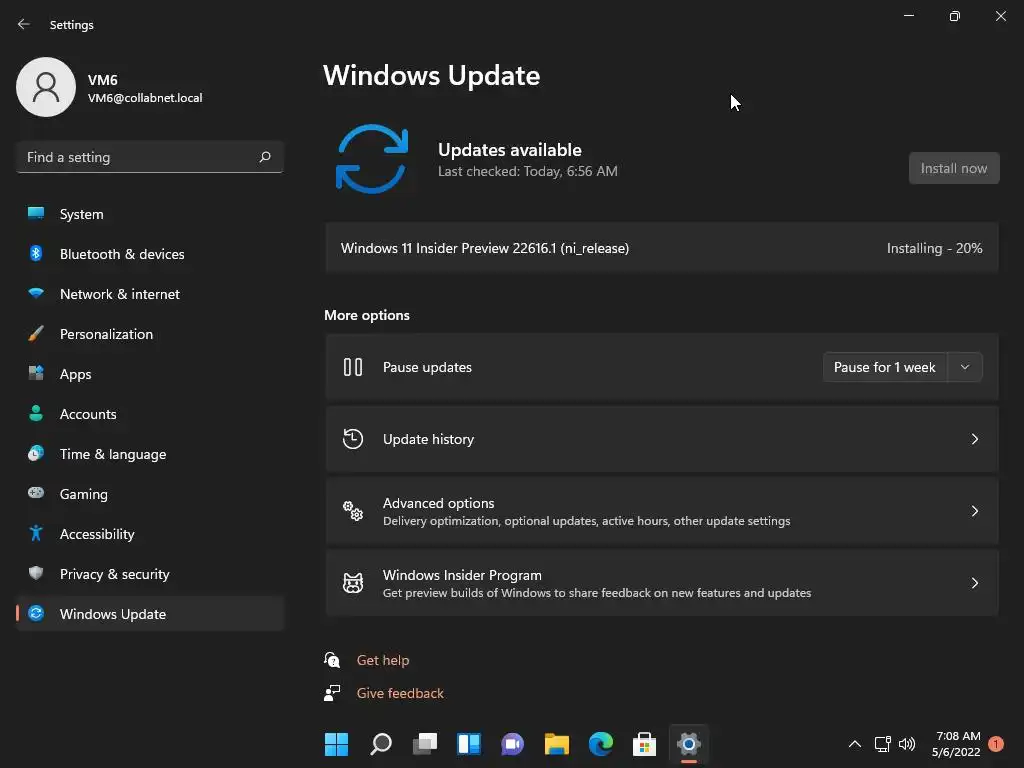
Task: Click the Installing - 20% status text
Action: pos(934,248)
